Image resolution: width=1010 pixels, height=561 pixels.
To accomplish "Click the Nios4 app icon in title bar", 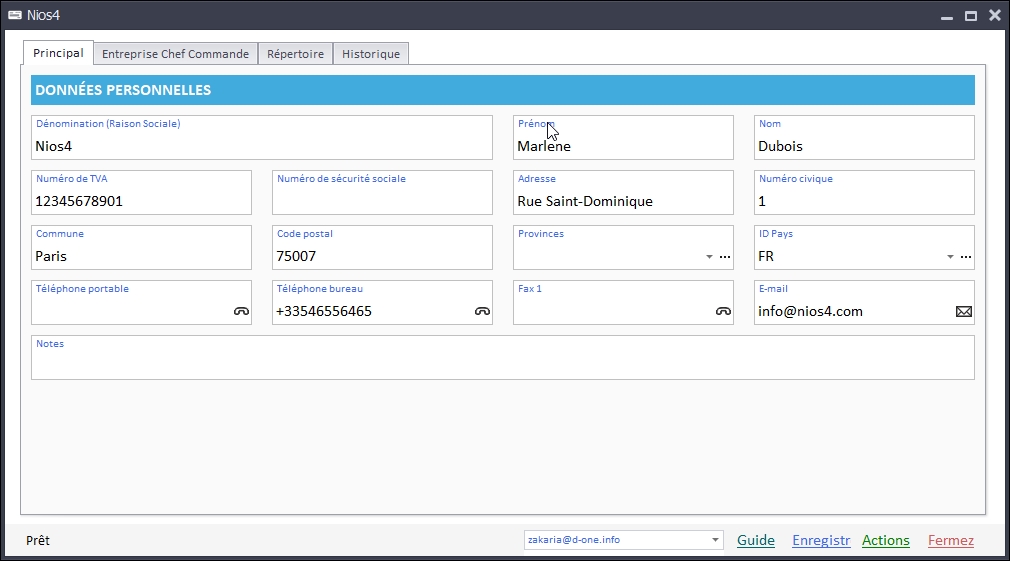I will [x=15, y=15].
